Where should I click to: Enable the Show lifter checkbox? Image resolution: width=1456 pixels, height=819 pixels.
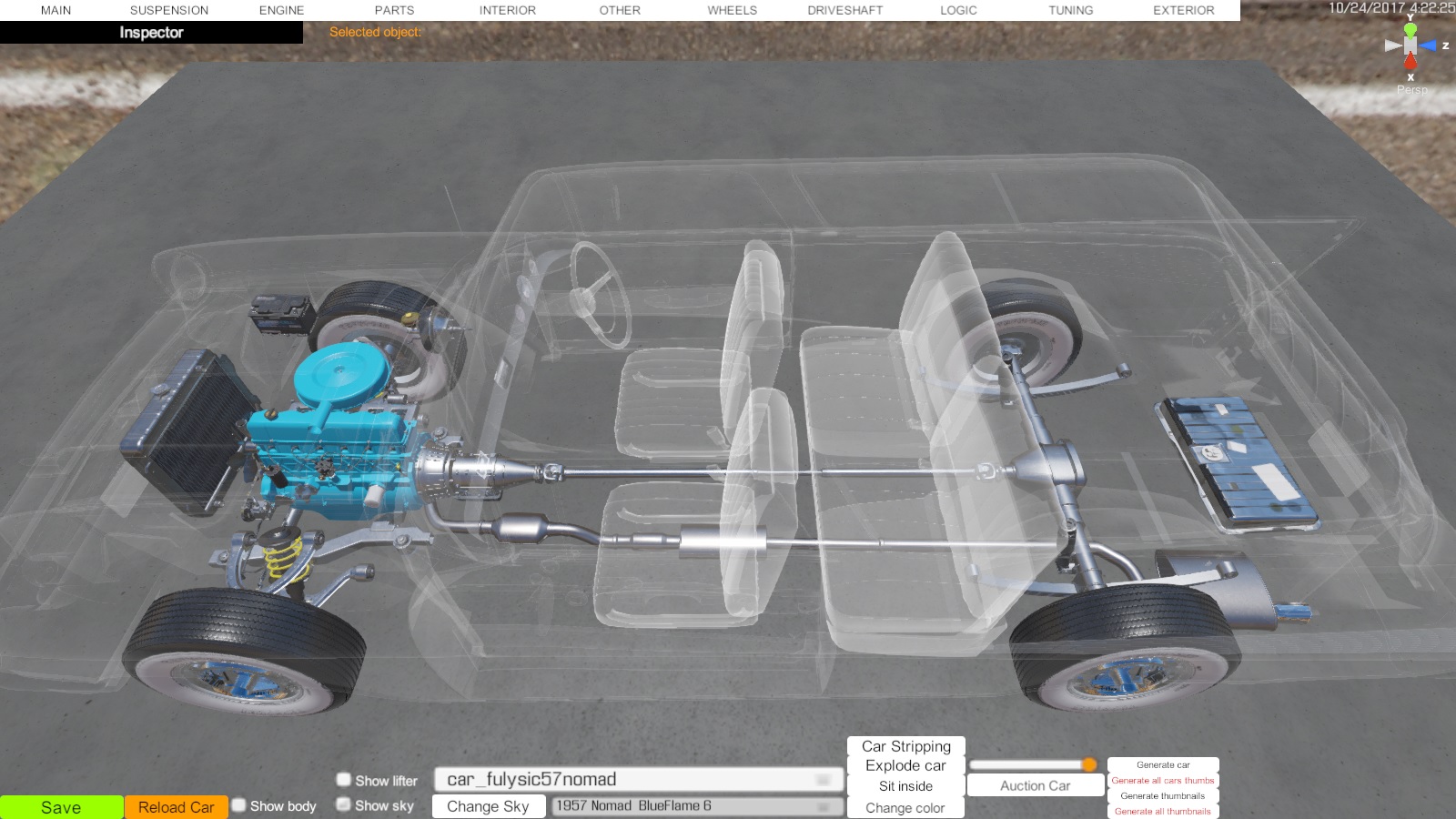(x=344, y=780)
